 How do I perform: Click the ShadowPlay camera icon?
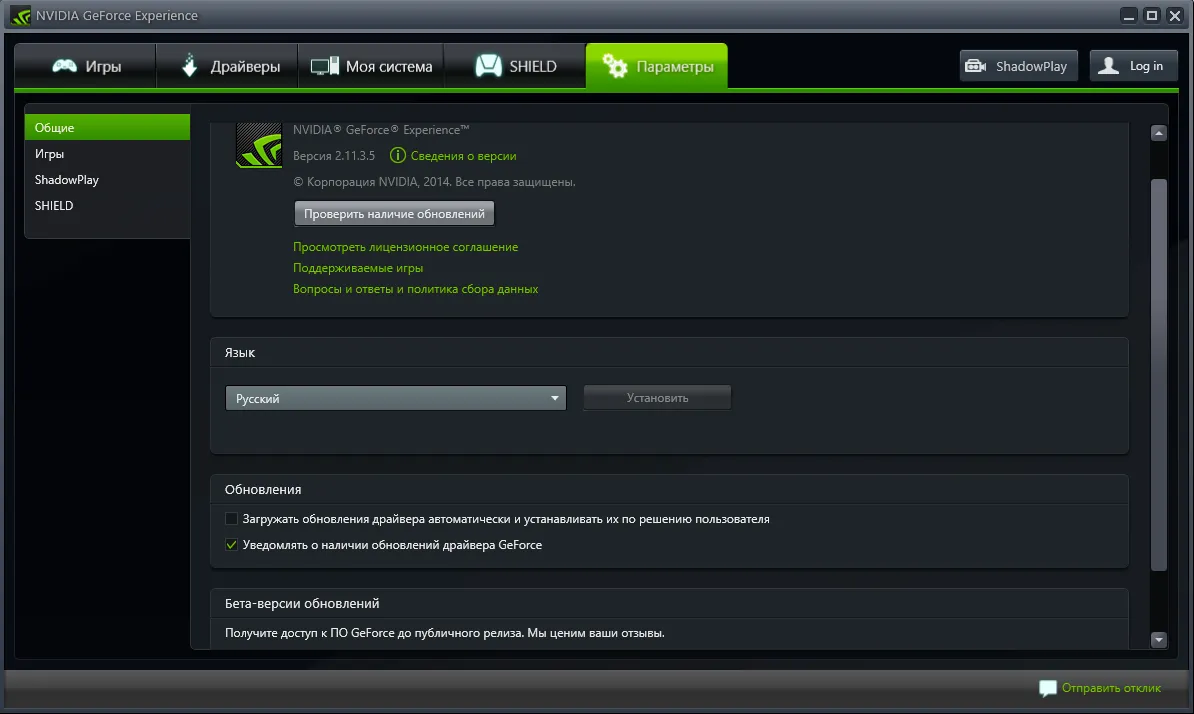(975, 67)
